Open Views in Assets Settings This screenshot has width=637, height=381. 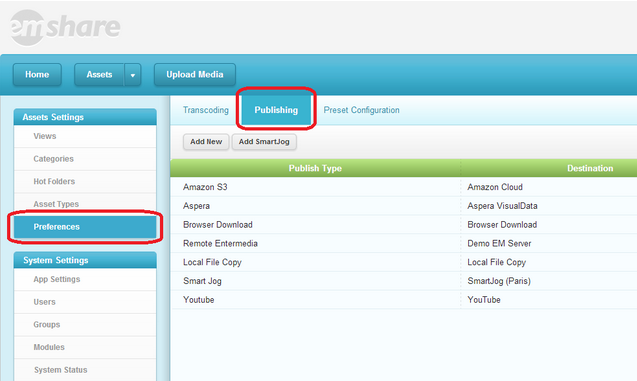(x=85, y=136)
